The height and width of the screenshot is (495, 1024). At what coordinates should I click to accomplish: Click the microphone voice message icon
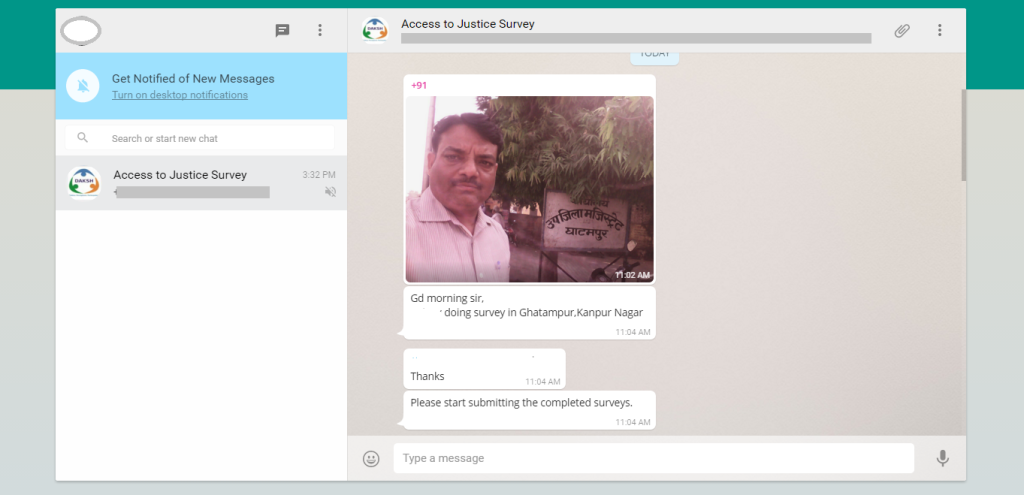942,458
